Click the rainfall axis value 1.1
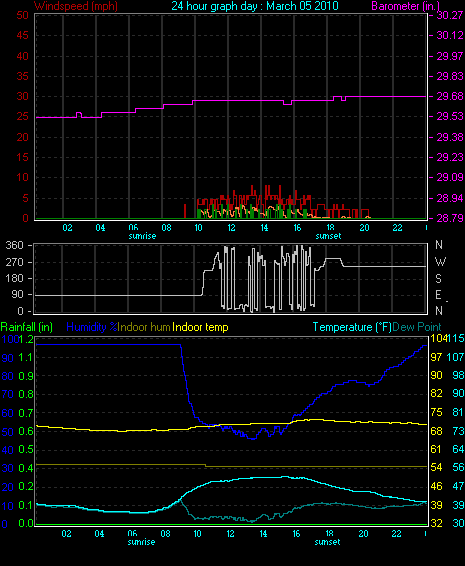465x566 pixels. coord(26,357)
